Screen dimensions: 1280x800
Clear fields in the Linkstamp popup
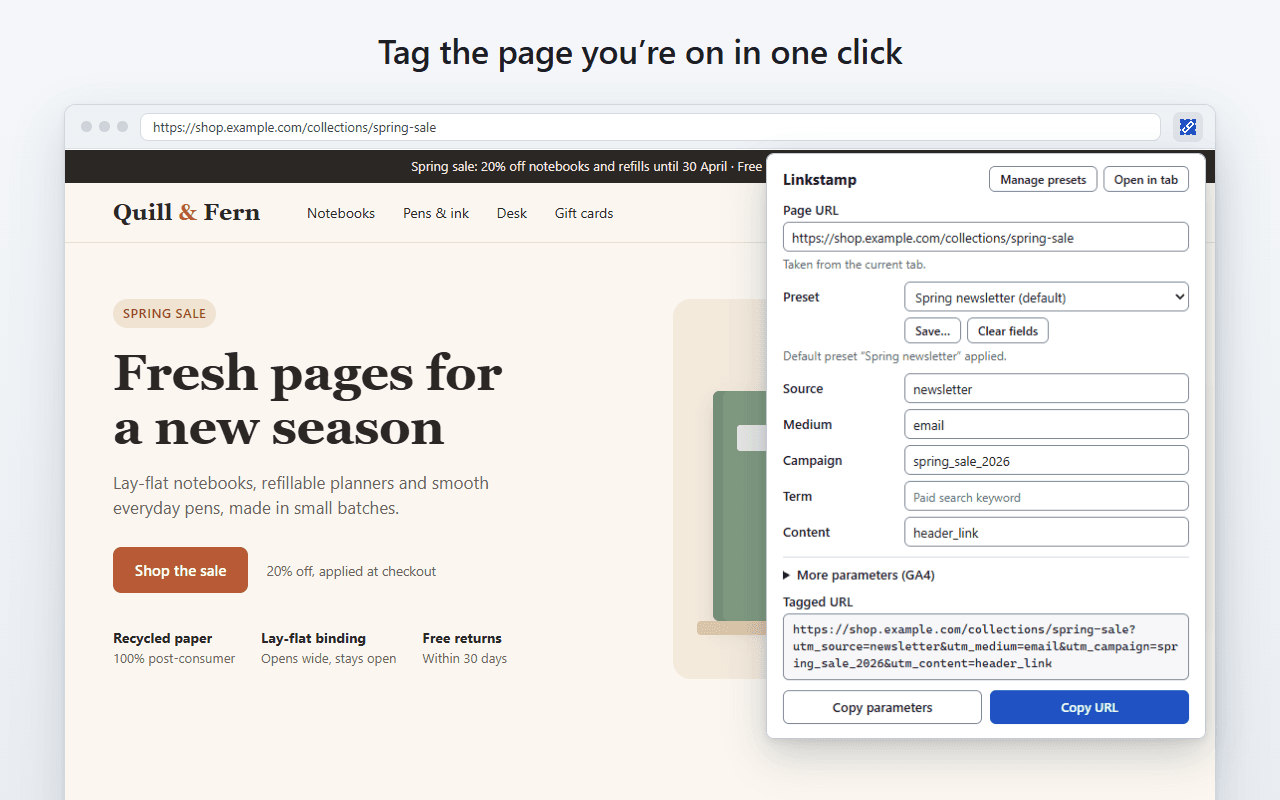pyautogui.click(x=1008, y=331)
